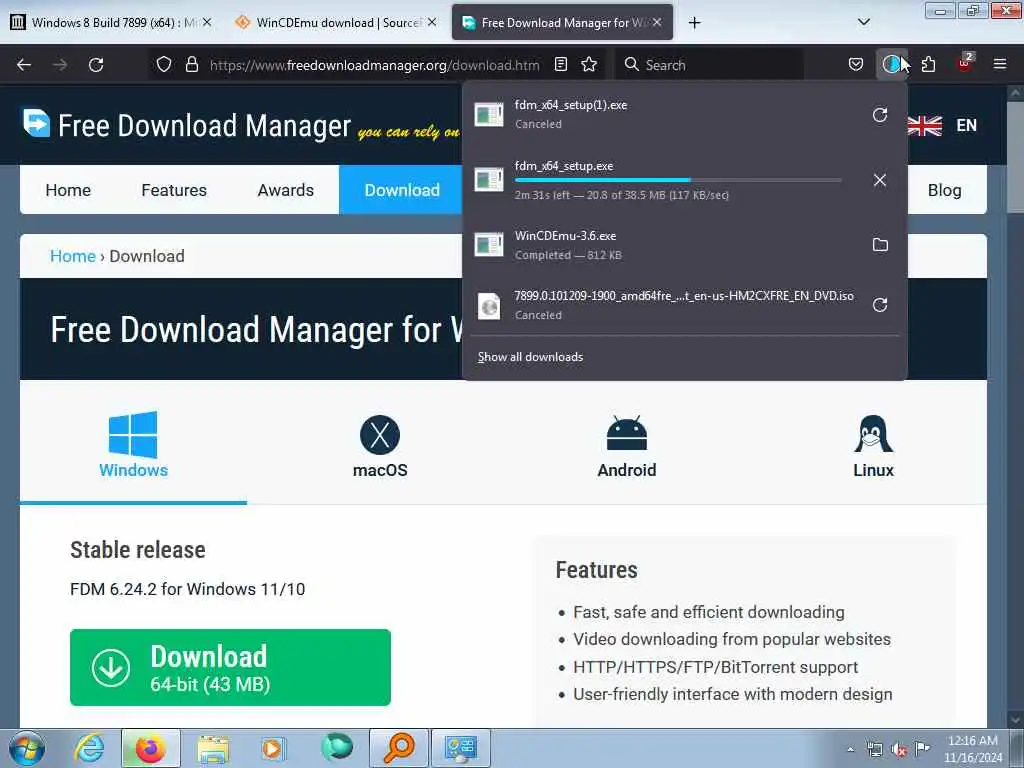Image resolution: width=1024 pixels, height=768 pixels.
Task: Open Windows Media Player in taskbar
Action: click(x=273, y=748)
